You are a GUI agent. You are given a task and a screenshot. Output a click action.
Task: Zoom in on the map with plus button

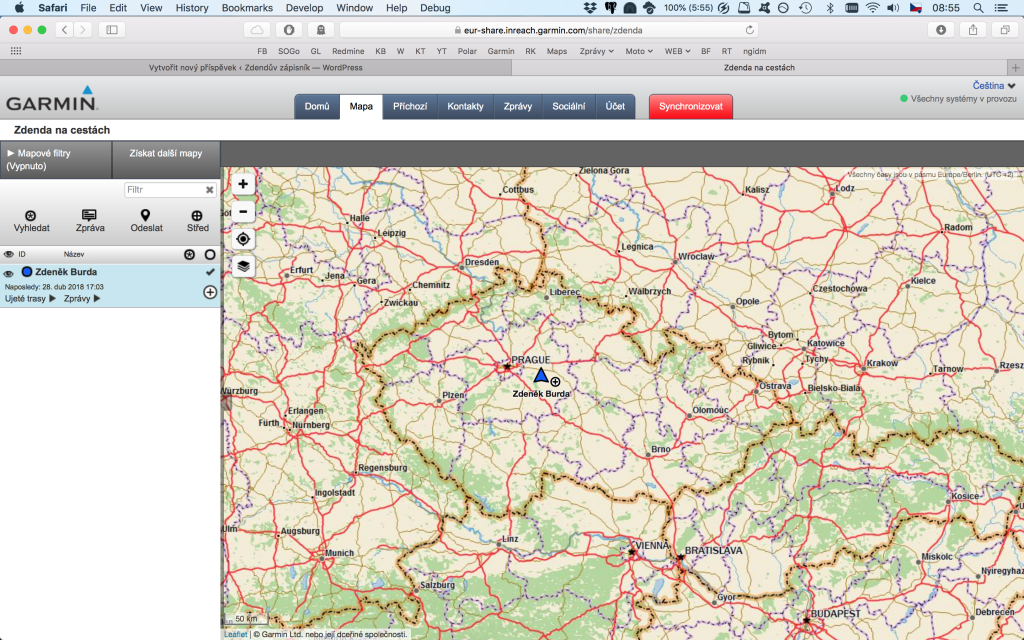(243, 184)
